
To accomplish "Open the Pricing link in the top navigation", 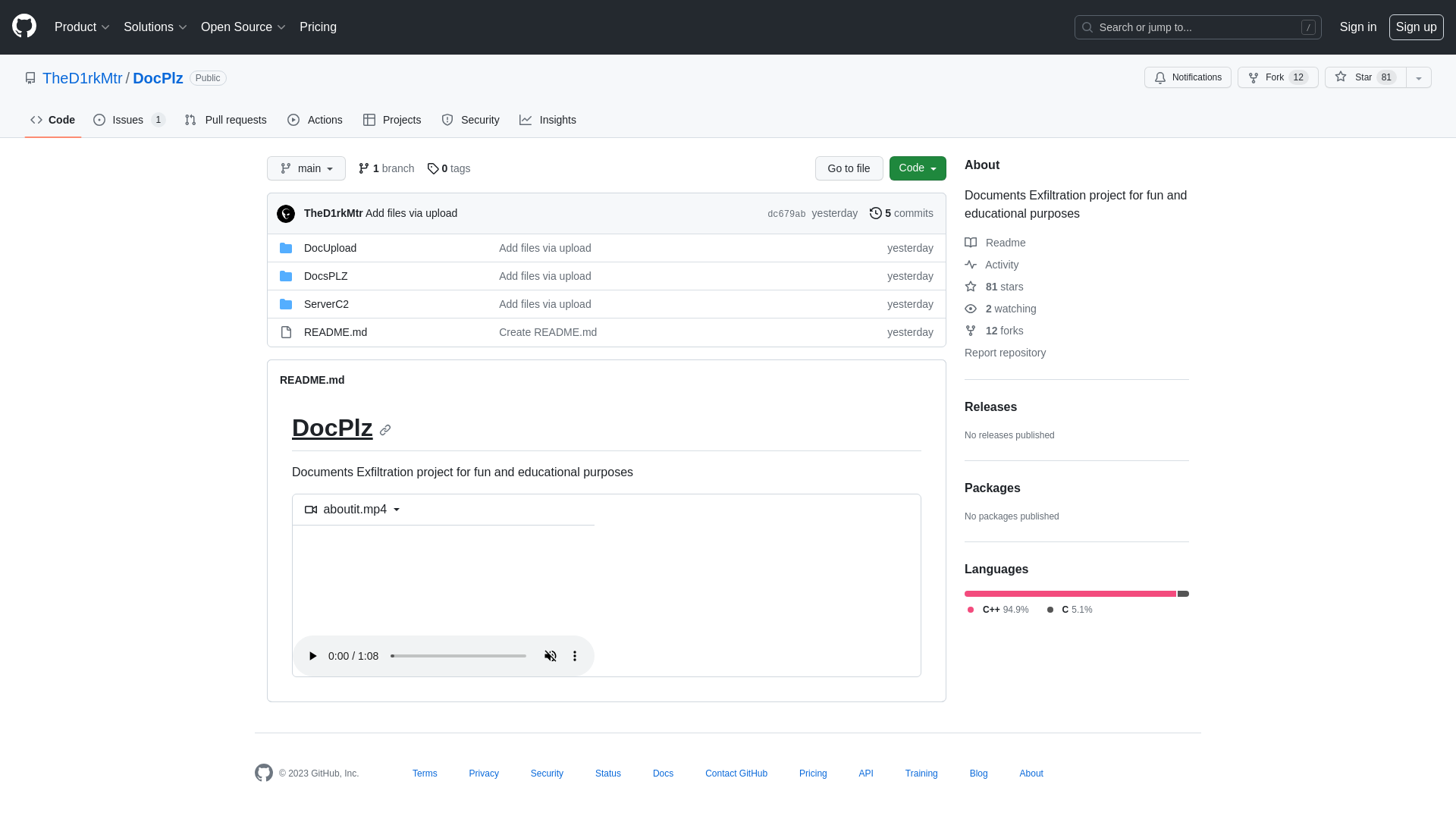I will click(318, 27).
